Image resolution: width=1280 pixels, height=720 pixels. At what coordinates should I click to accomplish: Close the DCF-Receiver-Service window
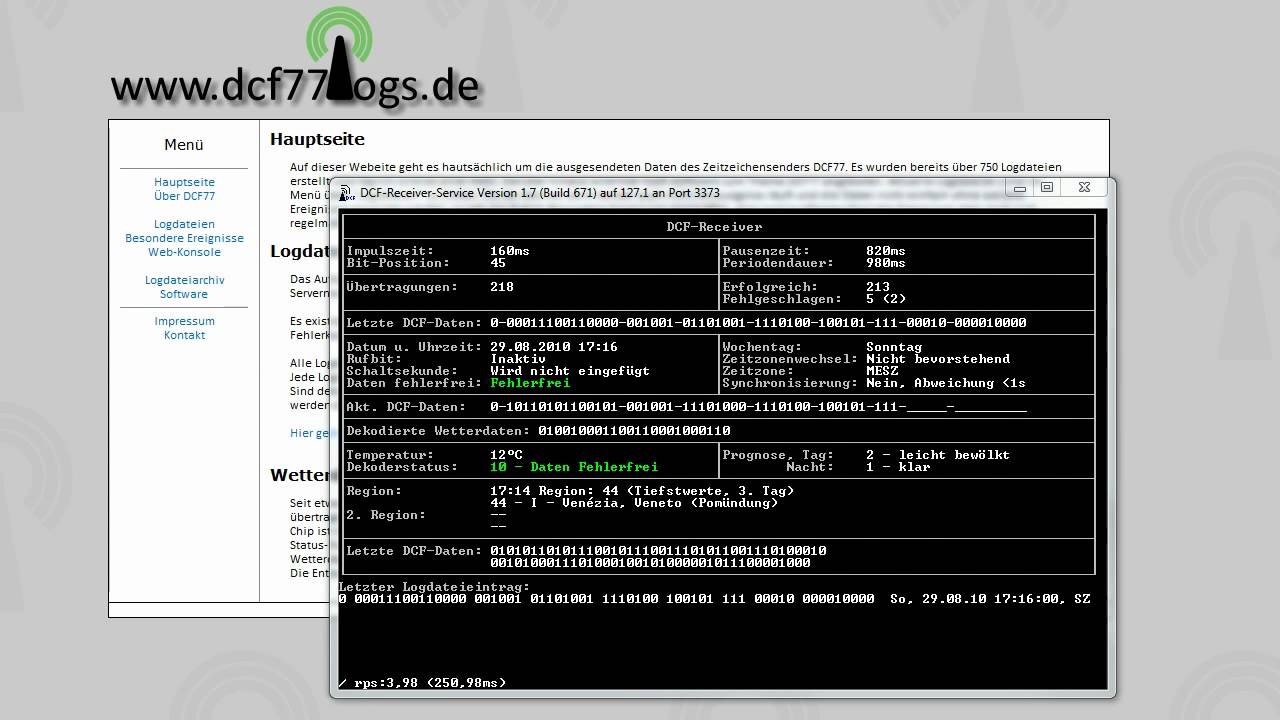pyautogui.click(x=1084, y=188)
